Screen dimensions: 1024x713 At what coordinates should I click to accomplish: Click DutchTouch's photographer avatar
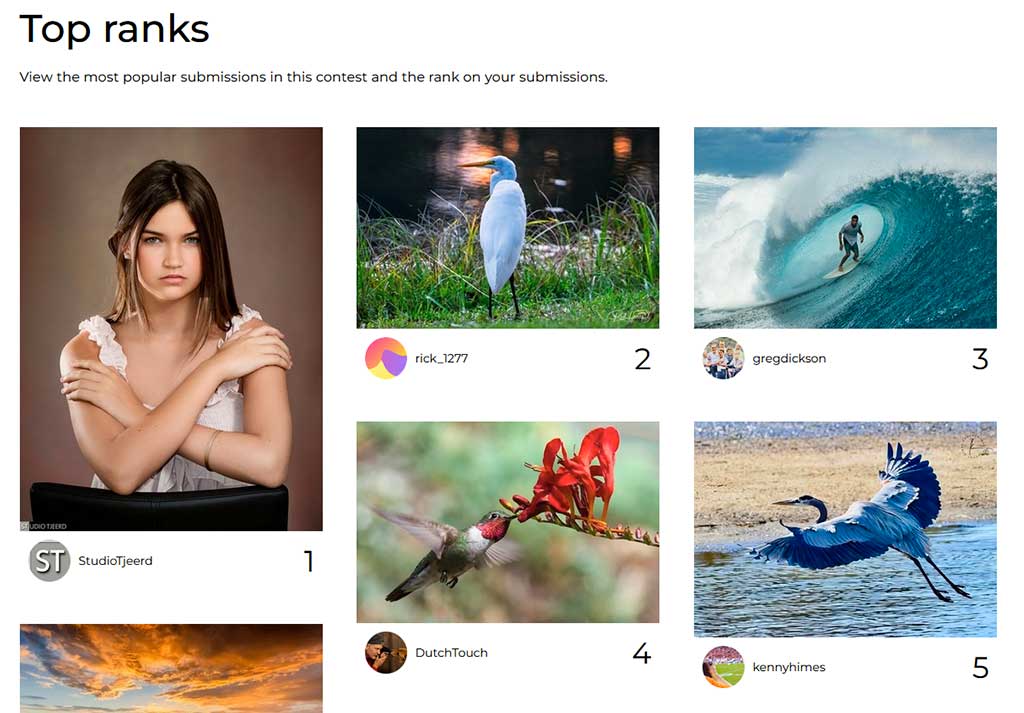(386, 652)
